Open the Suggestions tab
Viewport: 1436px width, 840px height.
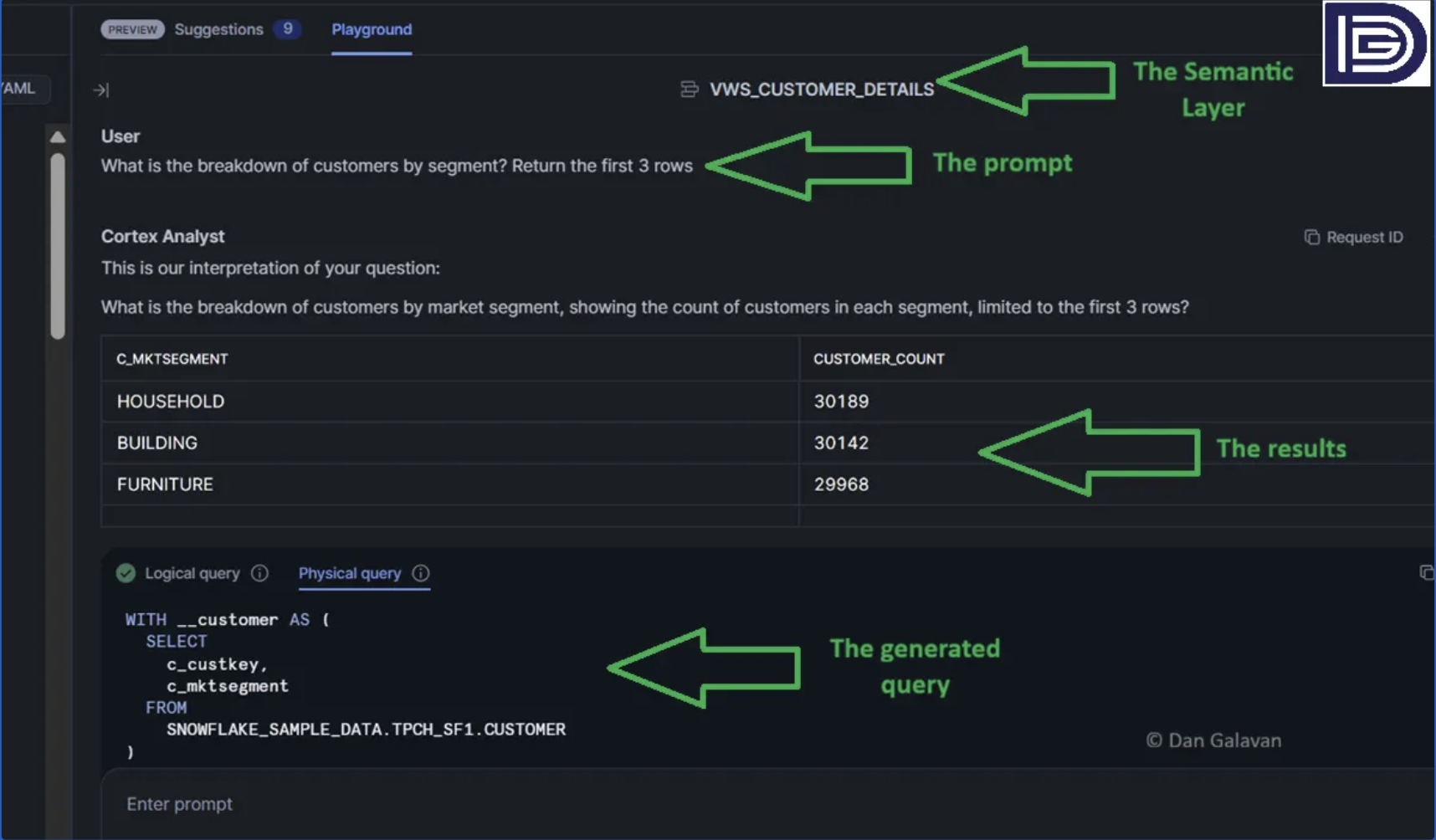click(218, 30)
